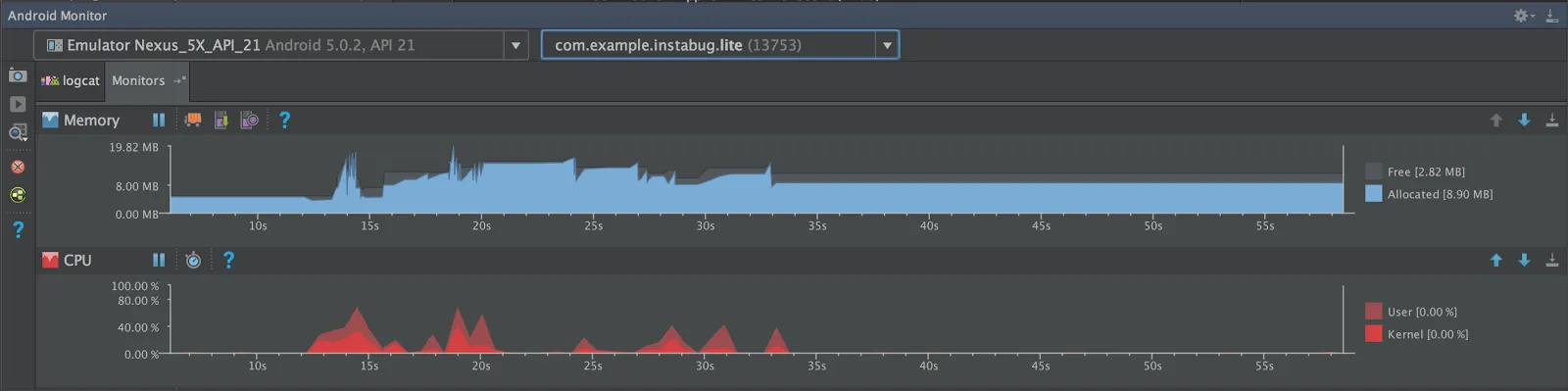Open CPU monitor help question mark
The width and height of the screenshot is (1568, 391).
point(228,260)
